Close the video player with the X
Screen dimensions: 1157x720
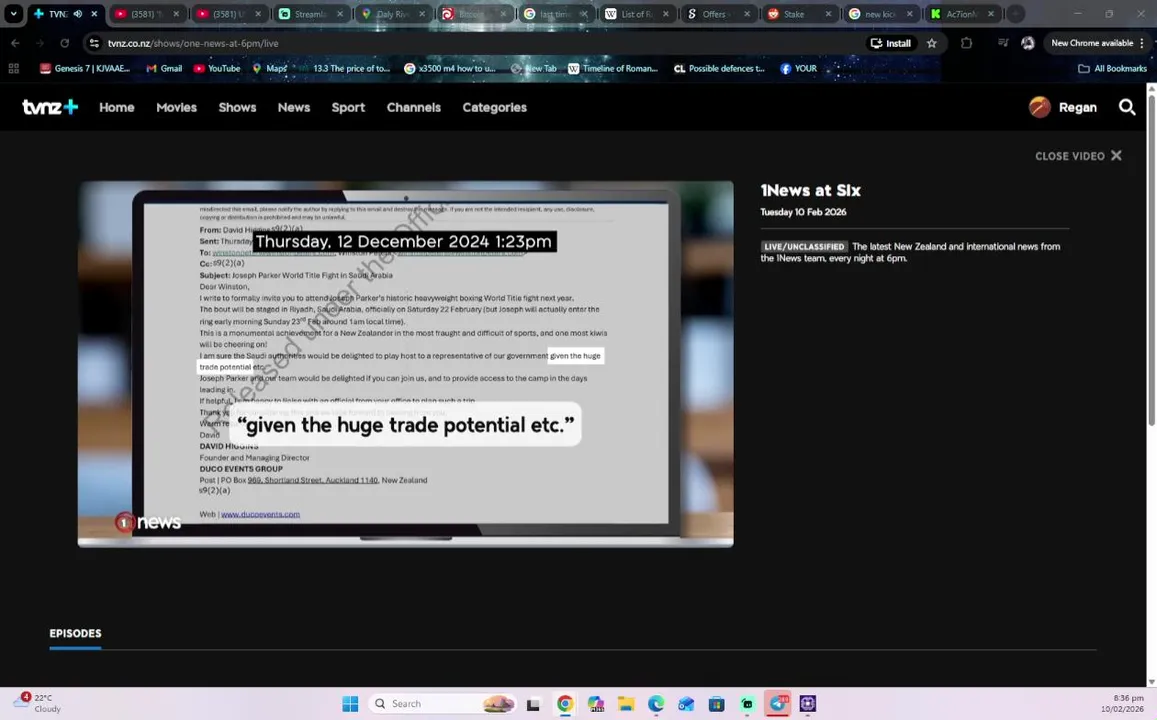tap(1116, 156)
